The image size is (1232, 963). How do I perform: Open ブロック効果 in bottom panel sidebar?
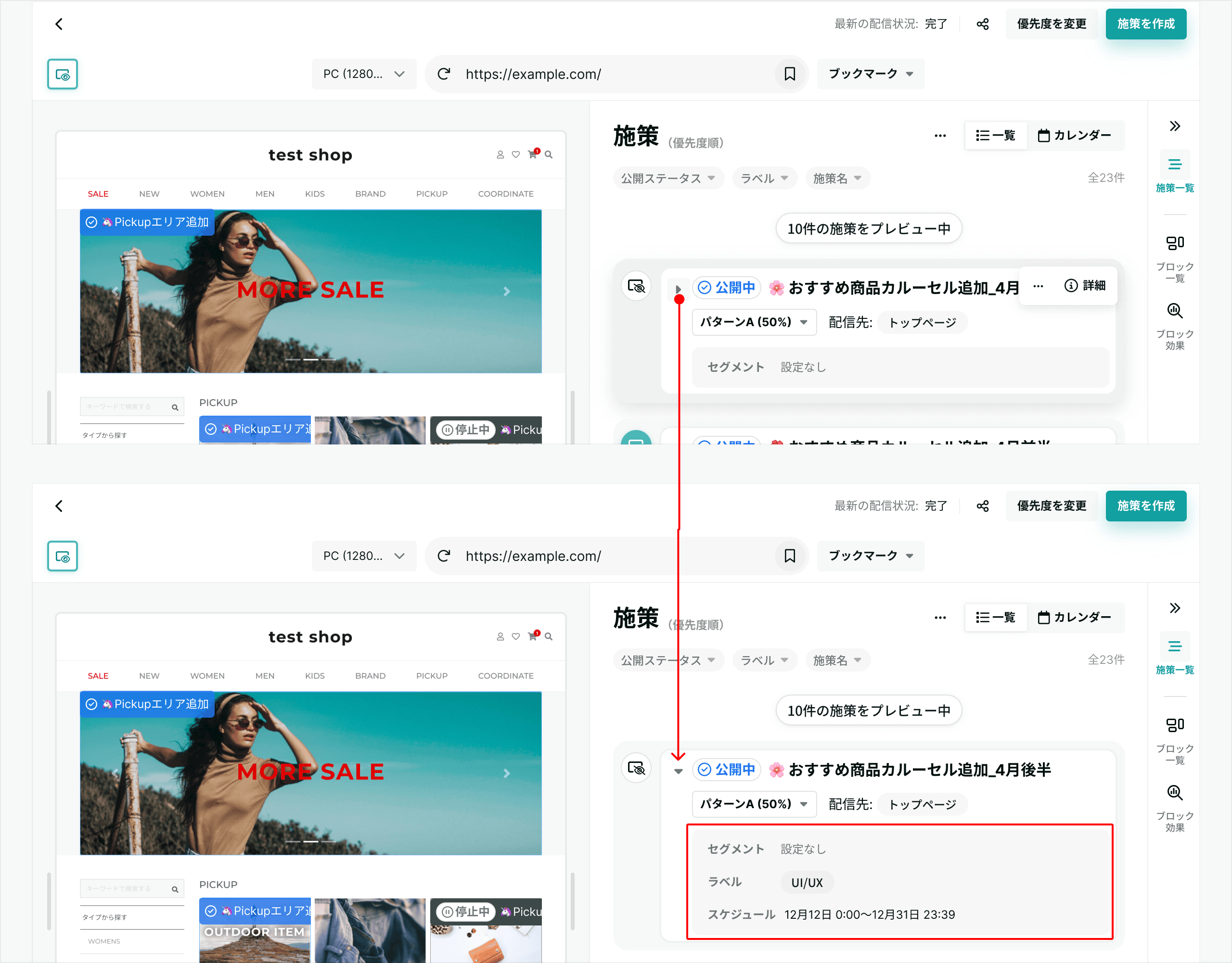pyautogui.click(x=1174, y=809)
